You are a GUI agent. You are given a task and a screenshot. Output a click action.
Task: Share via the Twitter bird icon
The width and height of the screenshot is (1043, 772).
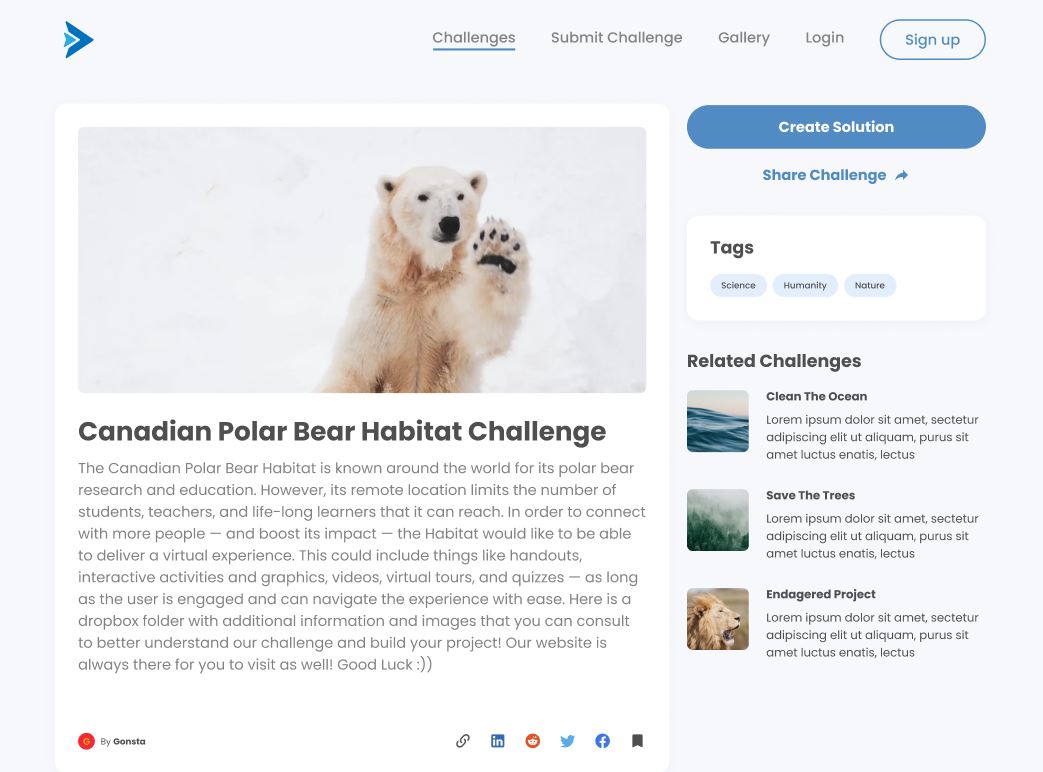(567, 741)
